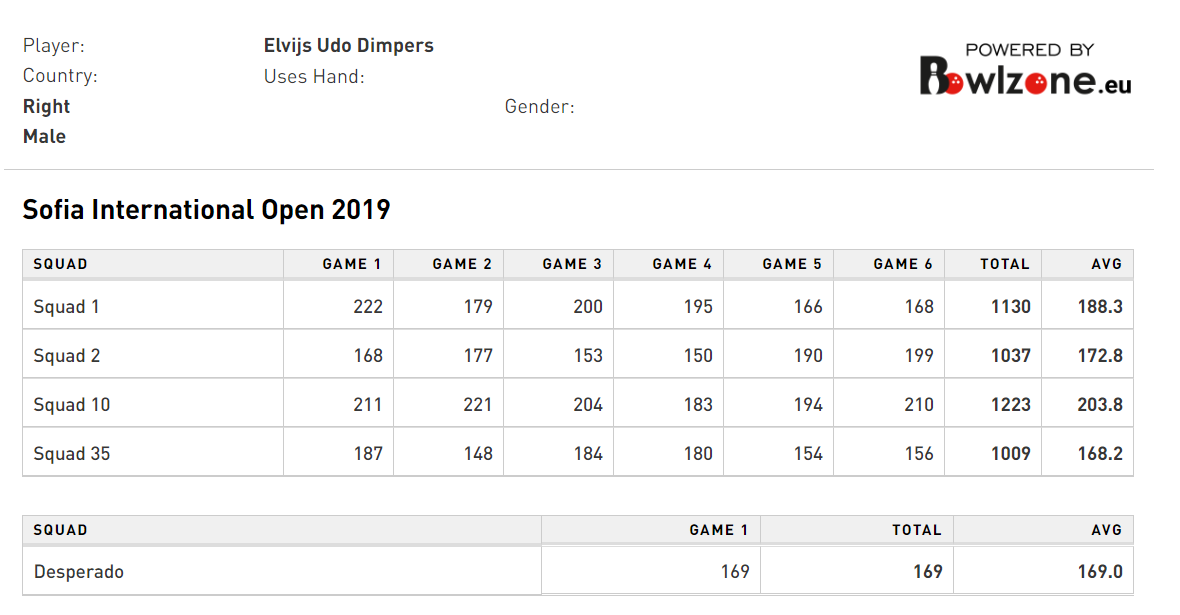This screenshot has width=1180, height=615.
Task: Select the Squad 2 row label
Action: click(x=66, y=356)
